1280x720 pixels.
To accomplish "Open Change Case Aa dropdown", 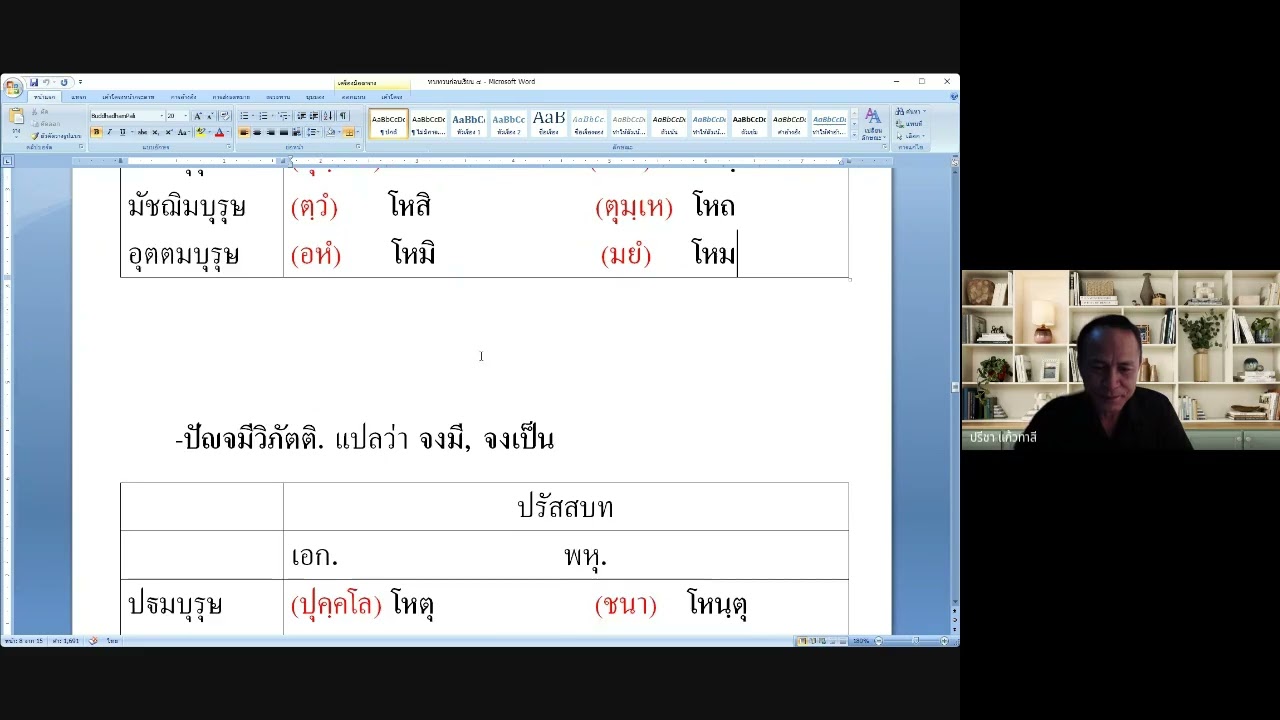I will click(182, 132).
